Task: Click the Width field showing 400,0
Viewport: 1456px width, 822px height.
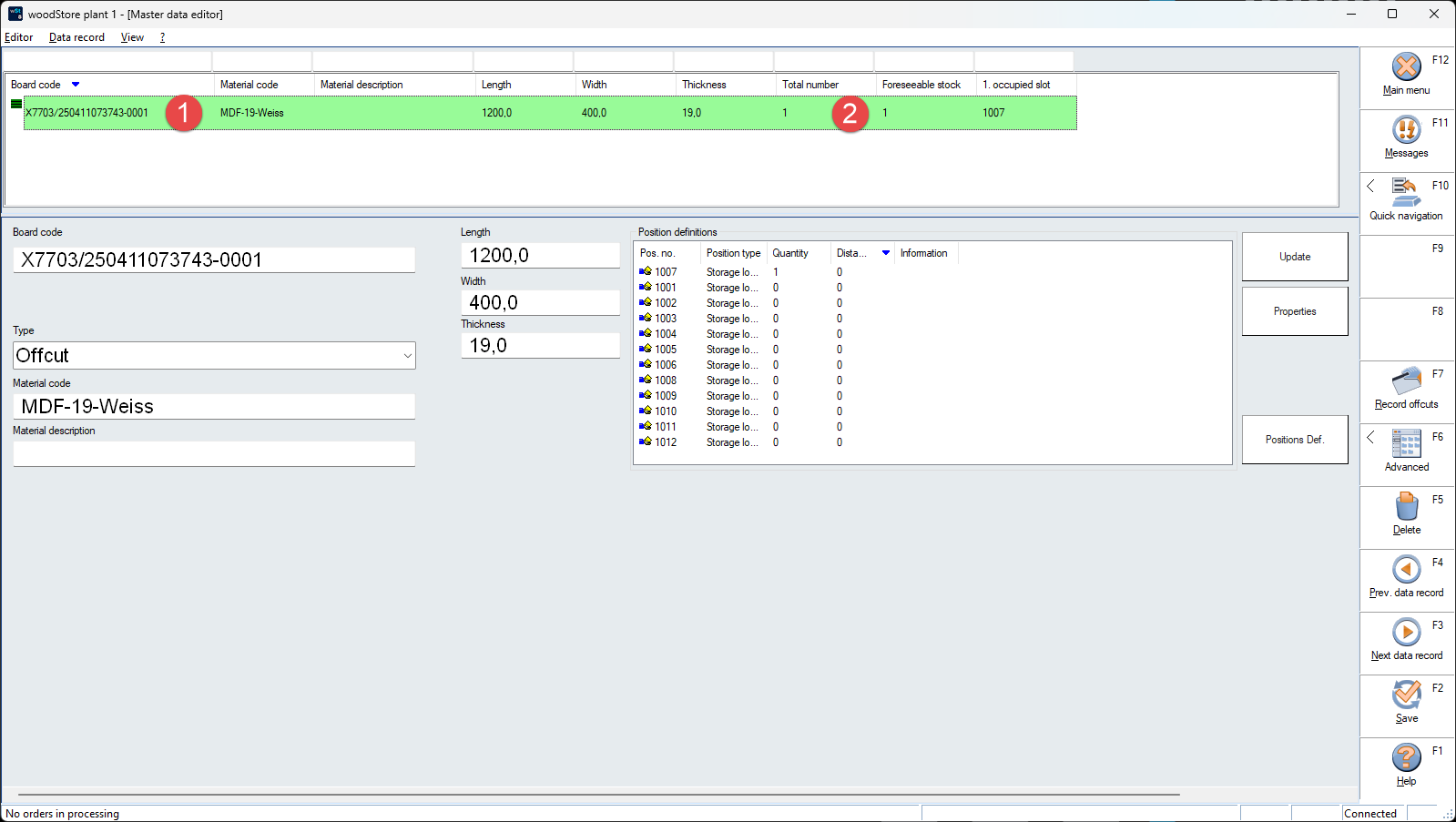Action: click(540, 302)
